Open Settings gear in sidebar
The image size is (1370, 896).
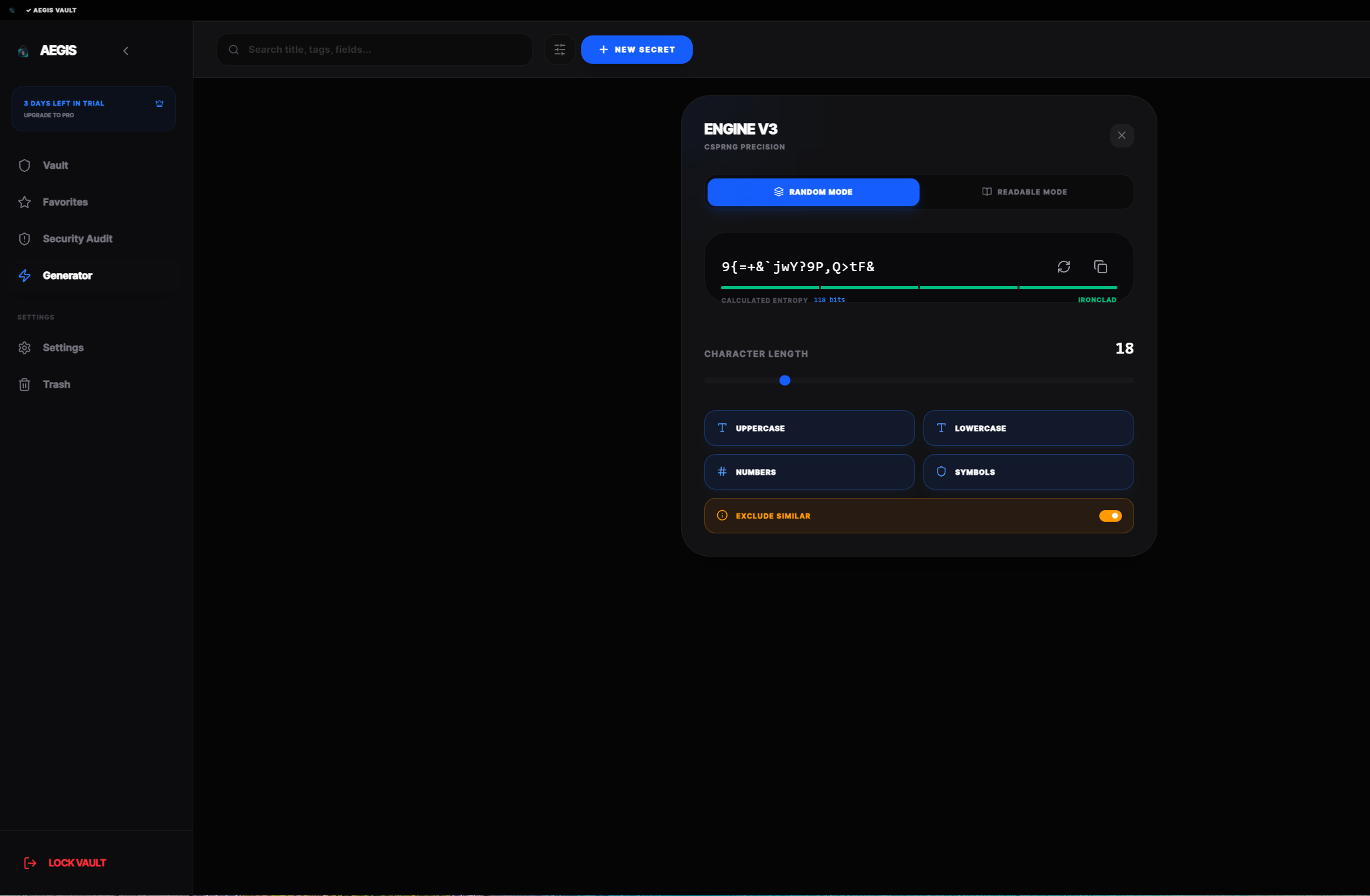pos(63,348)
